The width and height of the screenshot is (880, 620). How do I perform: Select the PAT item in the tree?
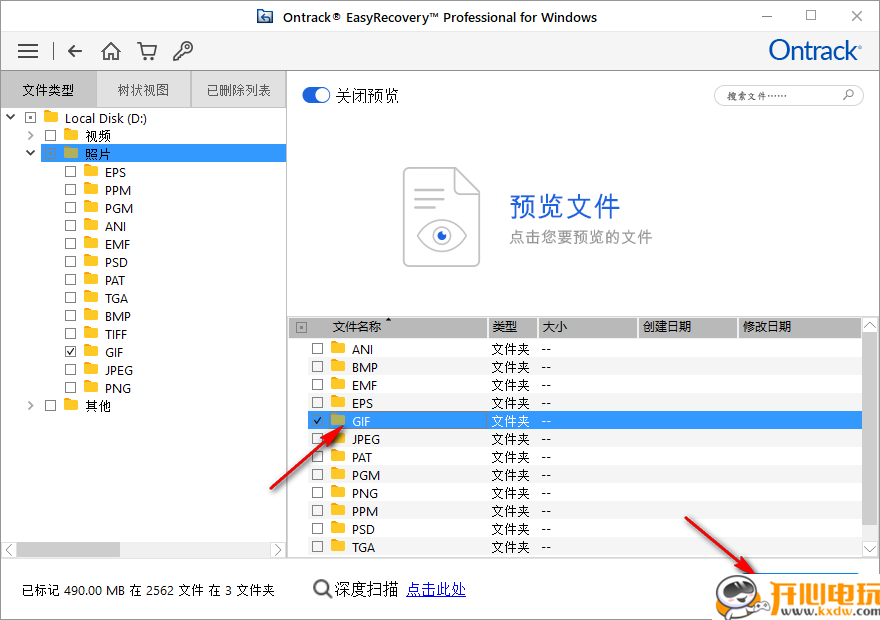click(115, 281)
